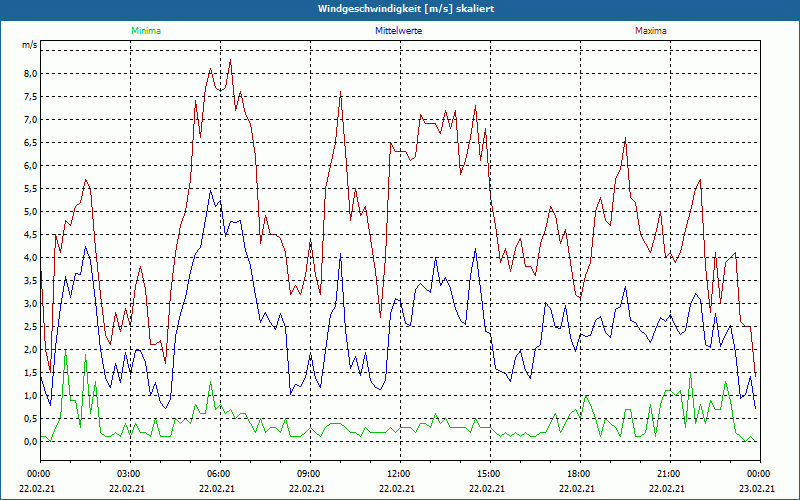800x500 pixels.
Task: Click the 3,5 y-axis value
Action: click(31, 280)
